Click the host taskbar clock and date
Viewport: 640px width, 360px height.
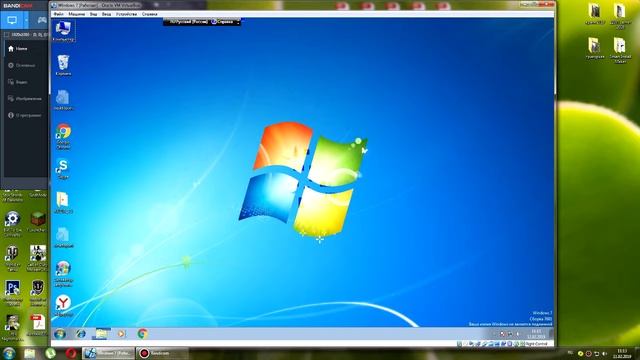(x=622, y=353)
